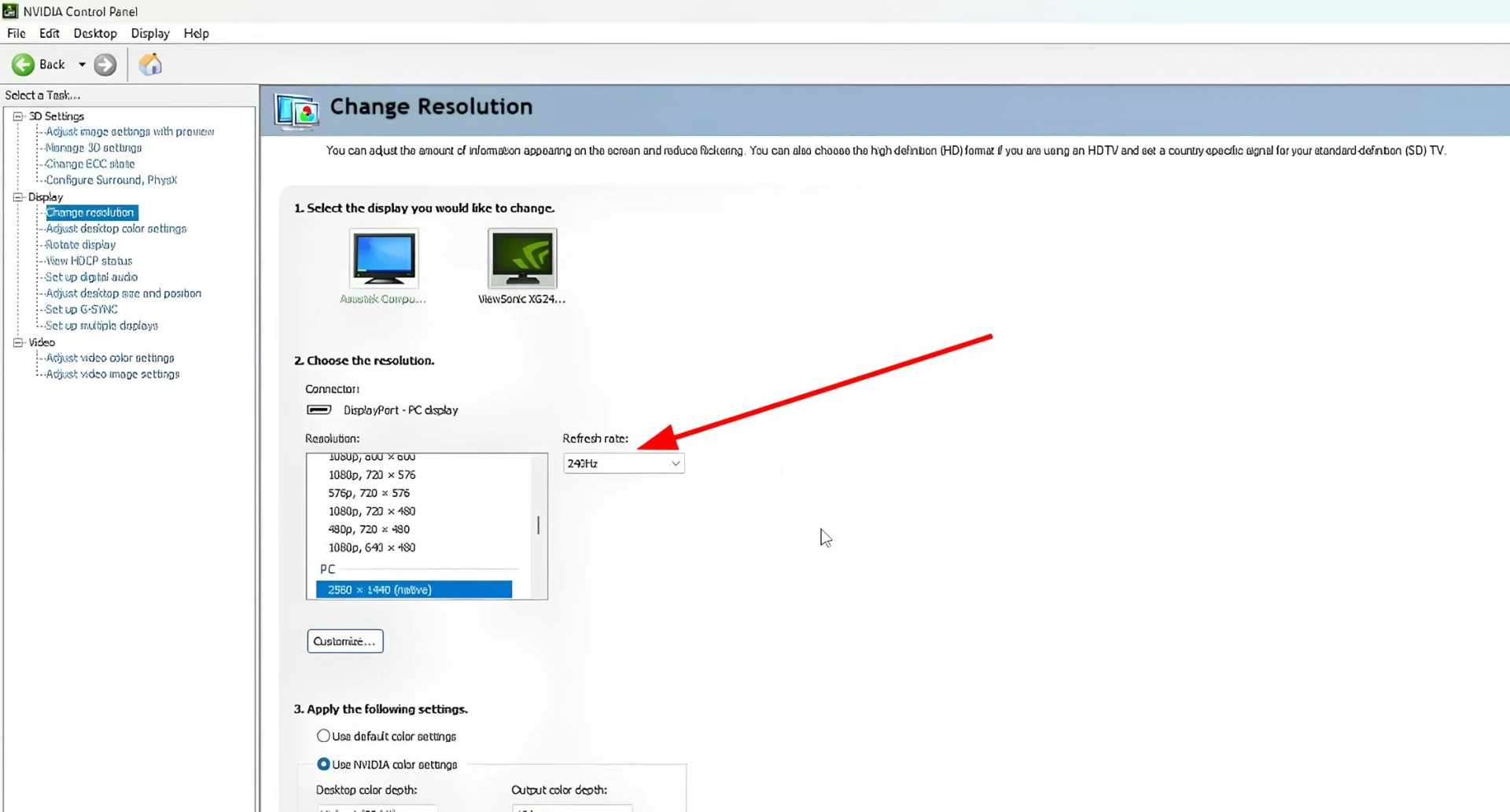Open Rotate display task
The image size is (1510, 812).
tap(80, 244)
